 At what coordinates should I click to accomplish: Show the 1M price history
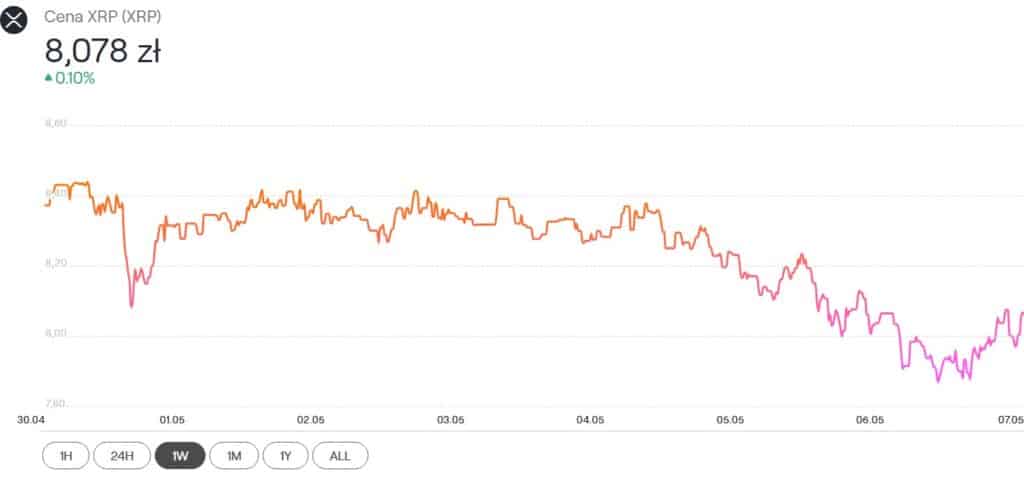[x=234, y=456]
